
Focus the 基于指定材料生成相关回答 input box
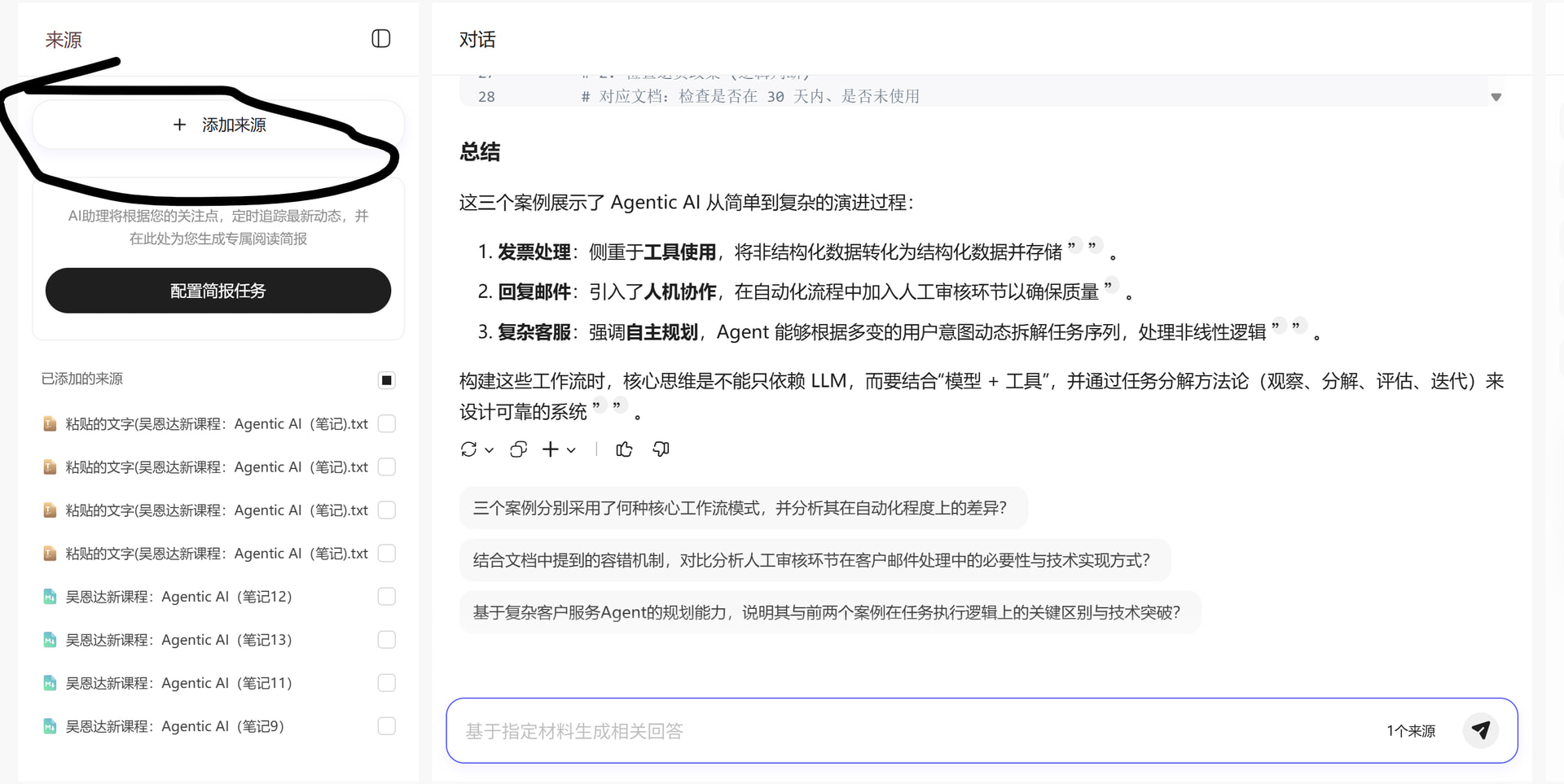click(x=896, y=731)
